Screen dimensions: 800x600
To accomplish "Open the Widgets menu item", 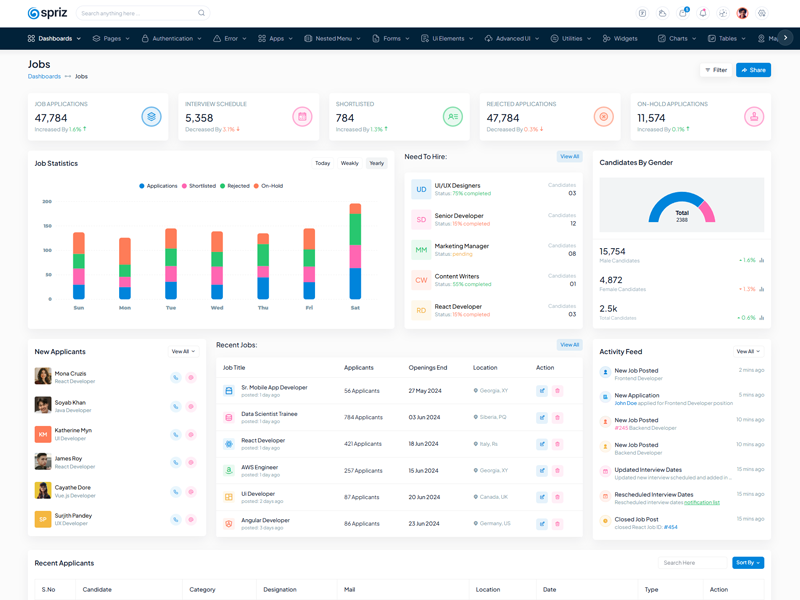I will click(x=620, y=39).
